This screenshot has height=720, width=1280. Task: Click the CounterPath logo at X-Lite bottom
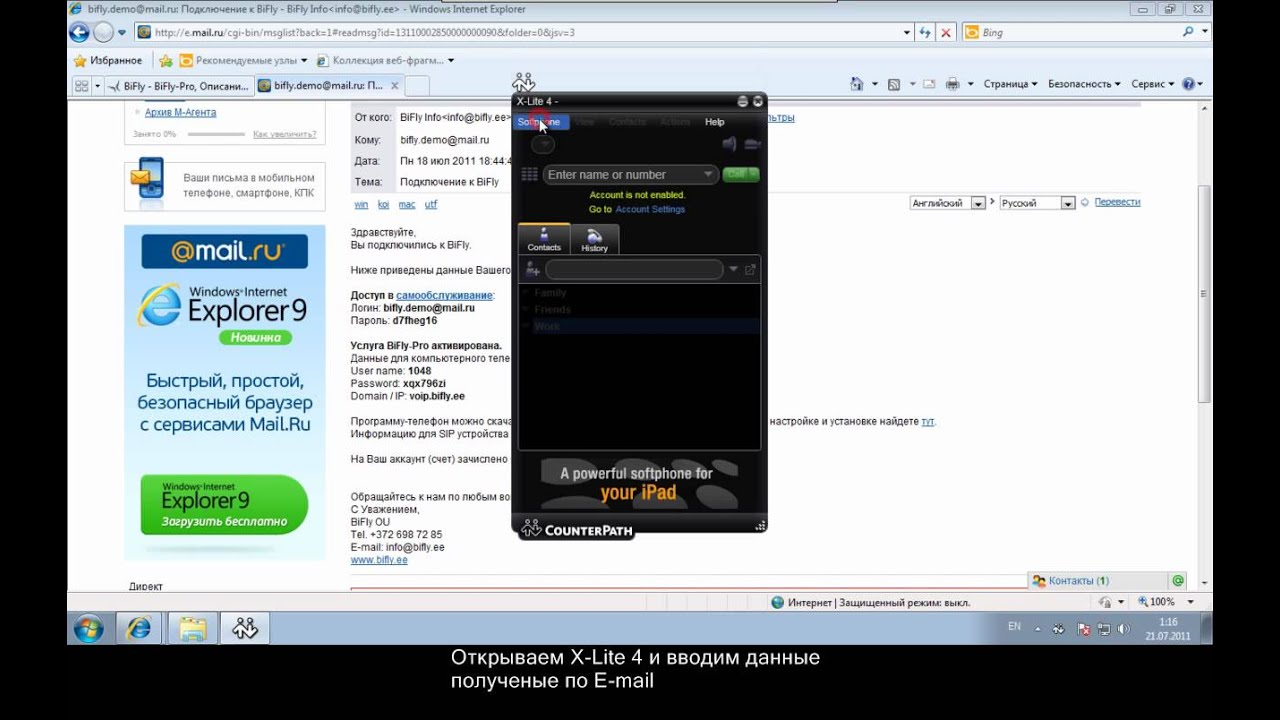coord(577,529)
